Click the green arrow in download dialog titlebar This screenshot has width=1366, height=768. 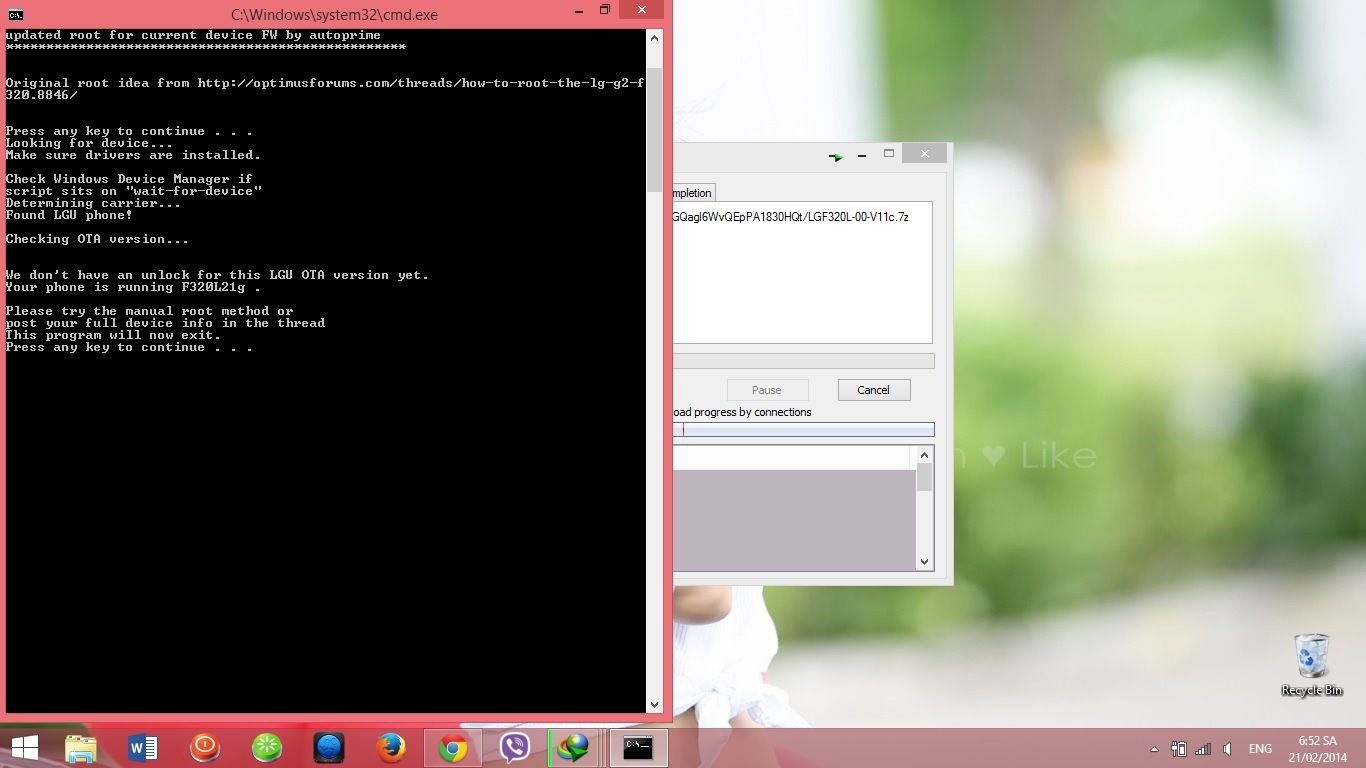click(836, 156)
